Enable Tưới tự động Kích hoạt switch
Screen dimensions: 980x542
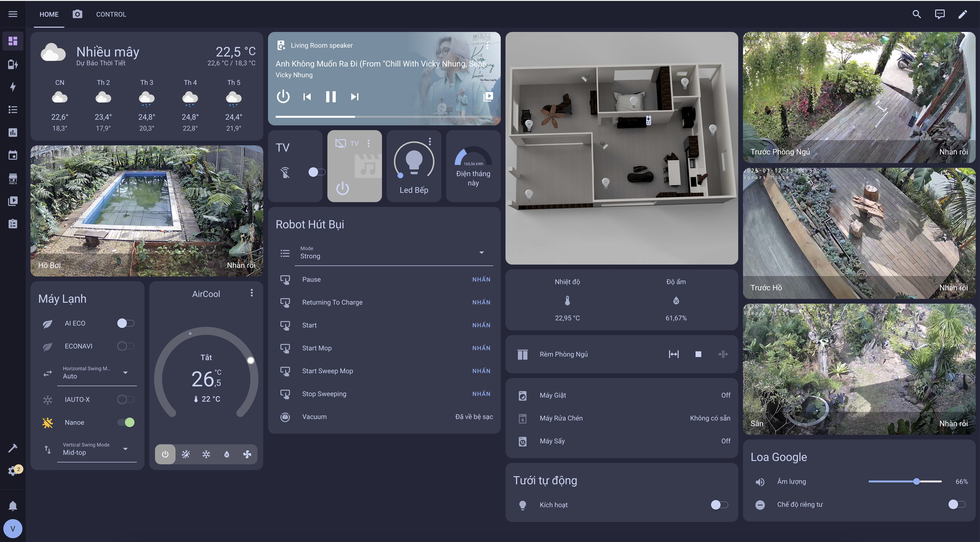click(x=719, y=505)
